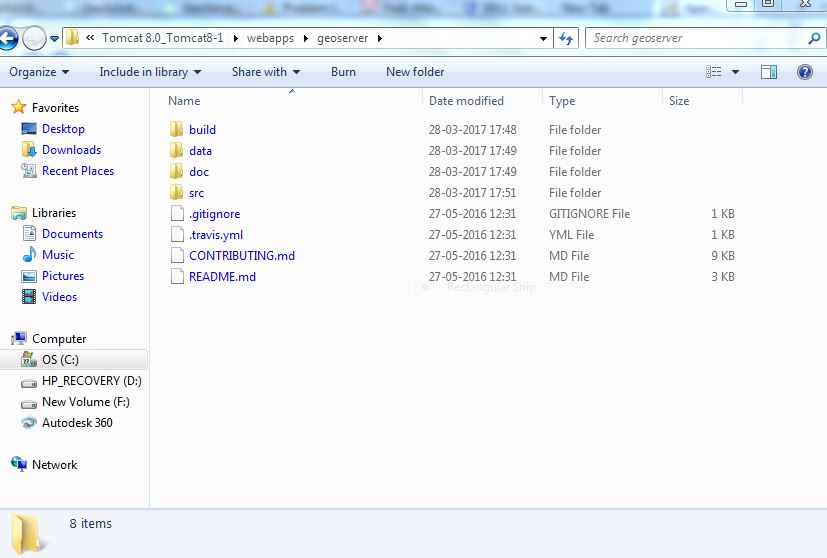Open the Downloads favorite in sidebar
The image size is (827, 558).
(x=71, y=150)
